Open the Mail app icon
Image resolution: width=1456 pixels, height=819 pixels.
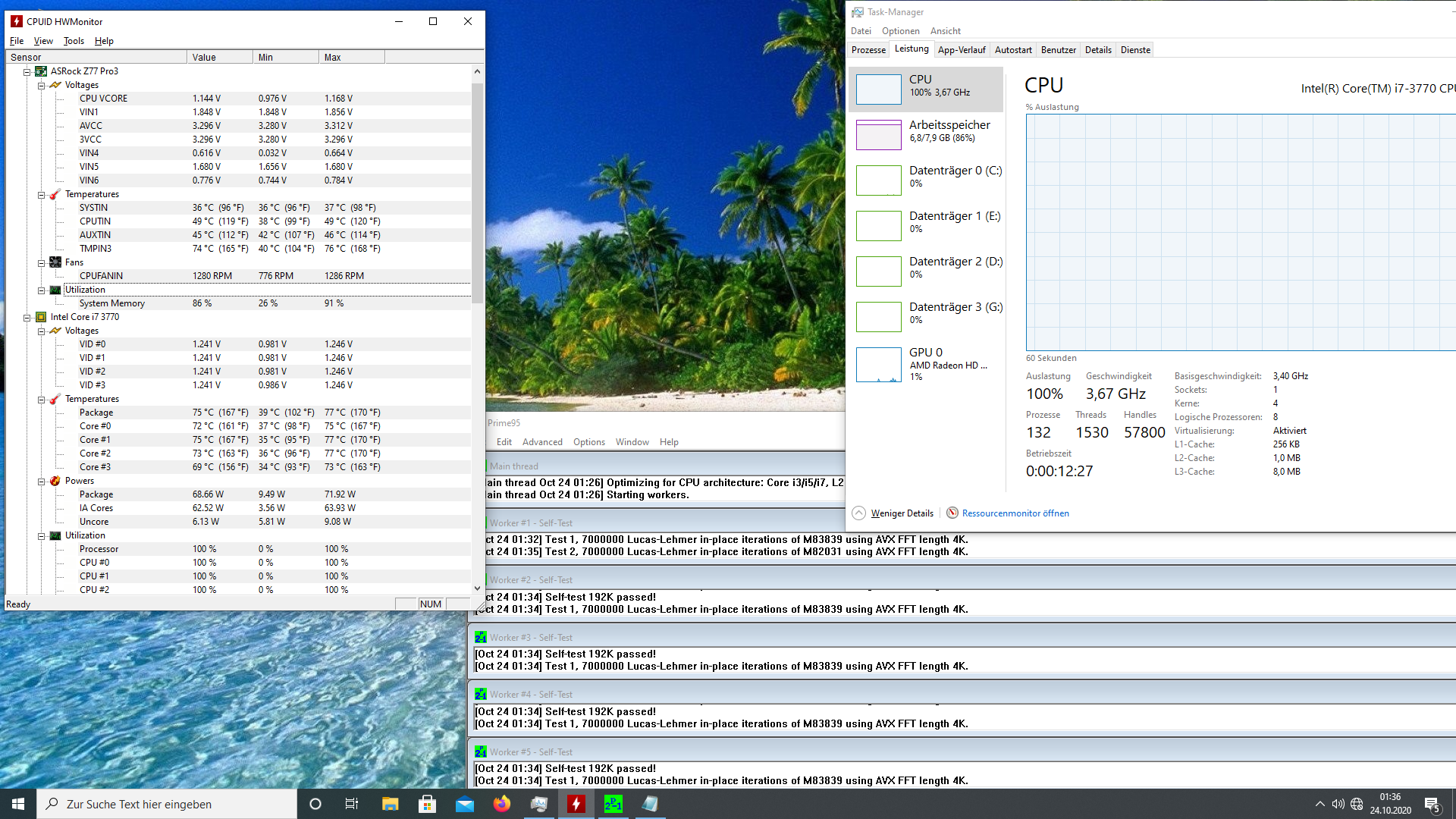(x=465, y=804)
